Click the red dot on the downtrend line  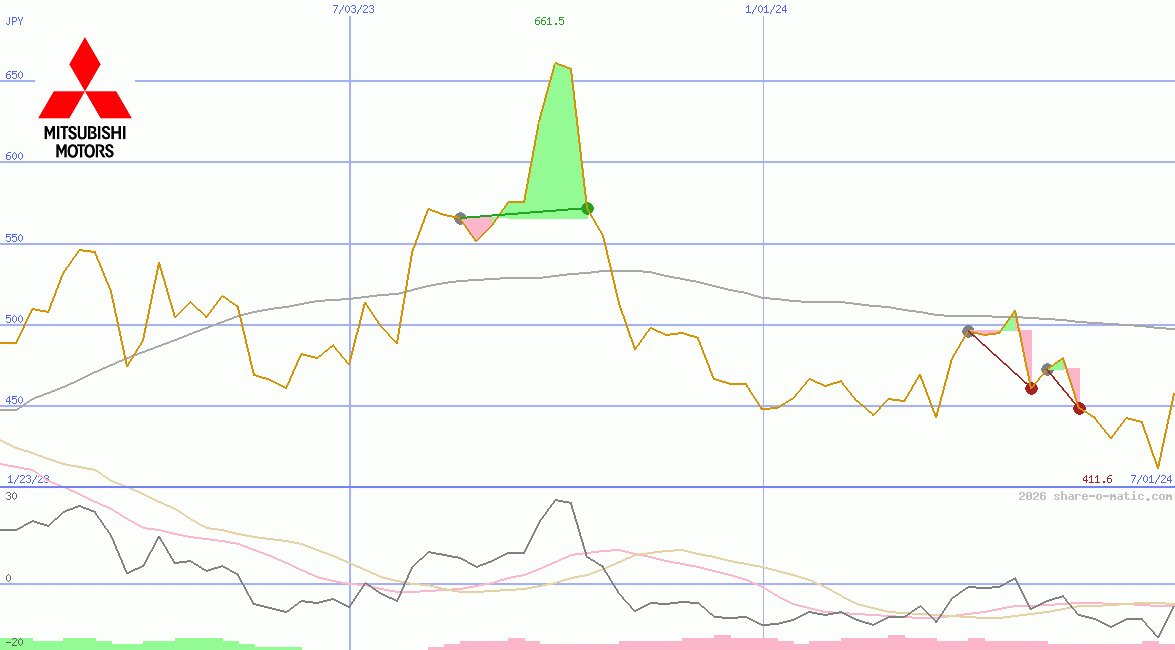[x=1031, y=387]
